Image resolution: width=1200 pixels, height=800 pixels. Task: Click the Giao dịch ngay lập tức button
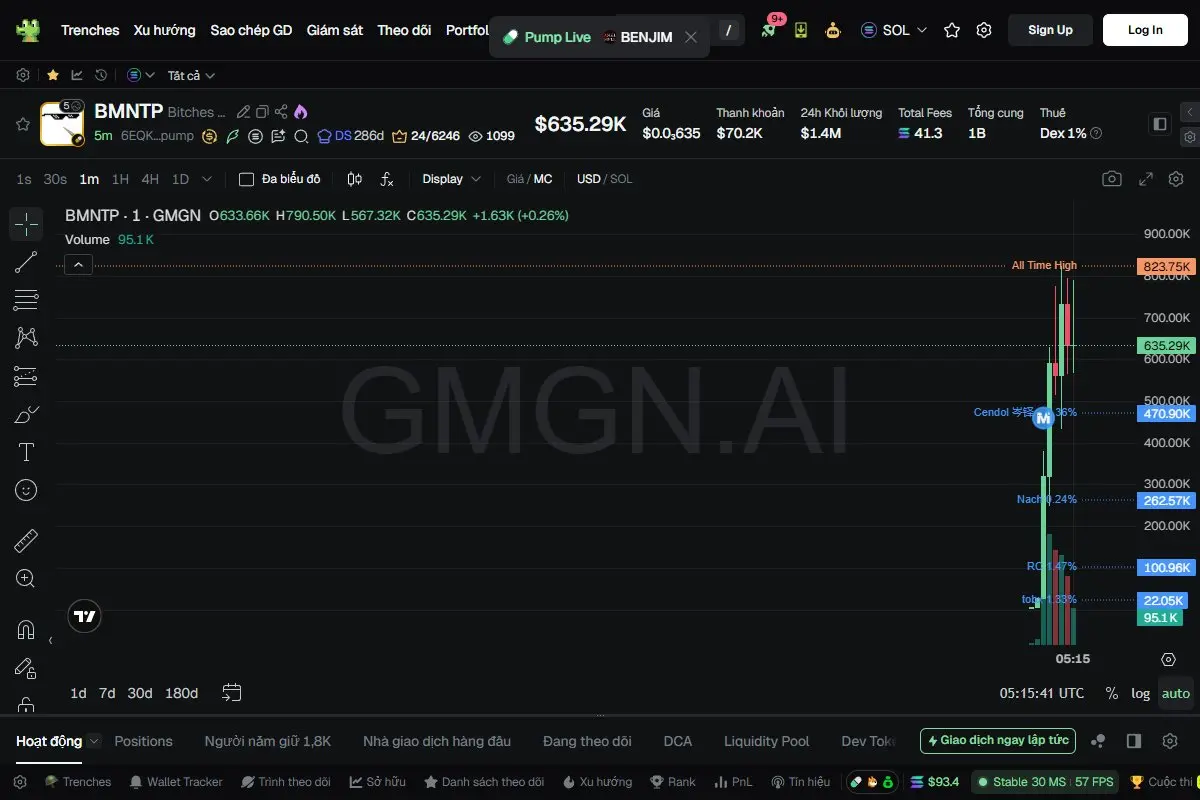coord(998,741)
